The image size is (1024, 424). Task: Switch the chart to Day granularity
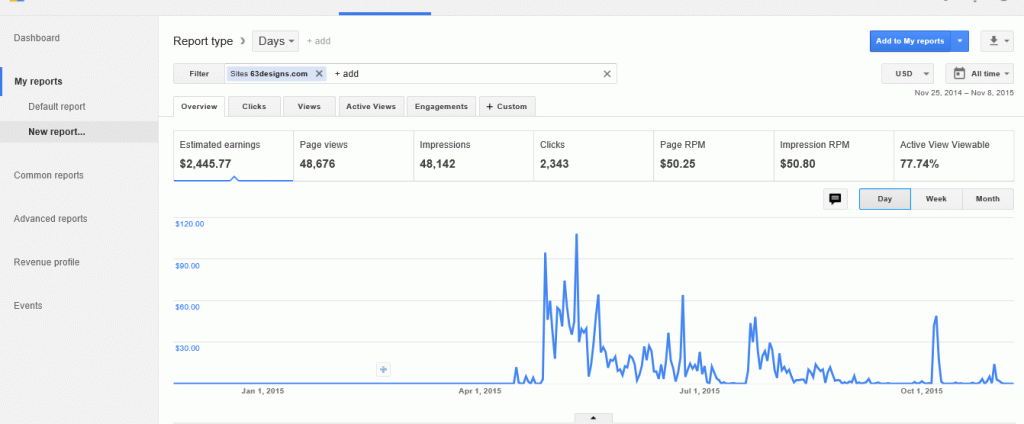click(884, 199)
